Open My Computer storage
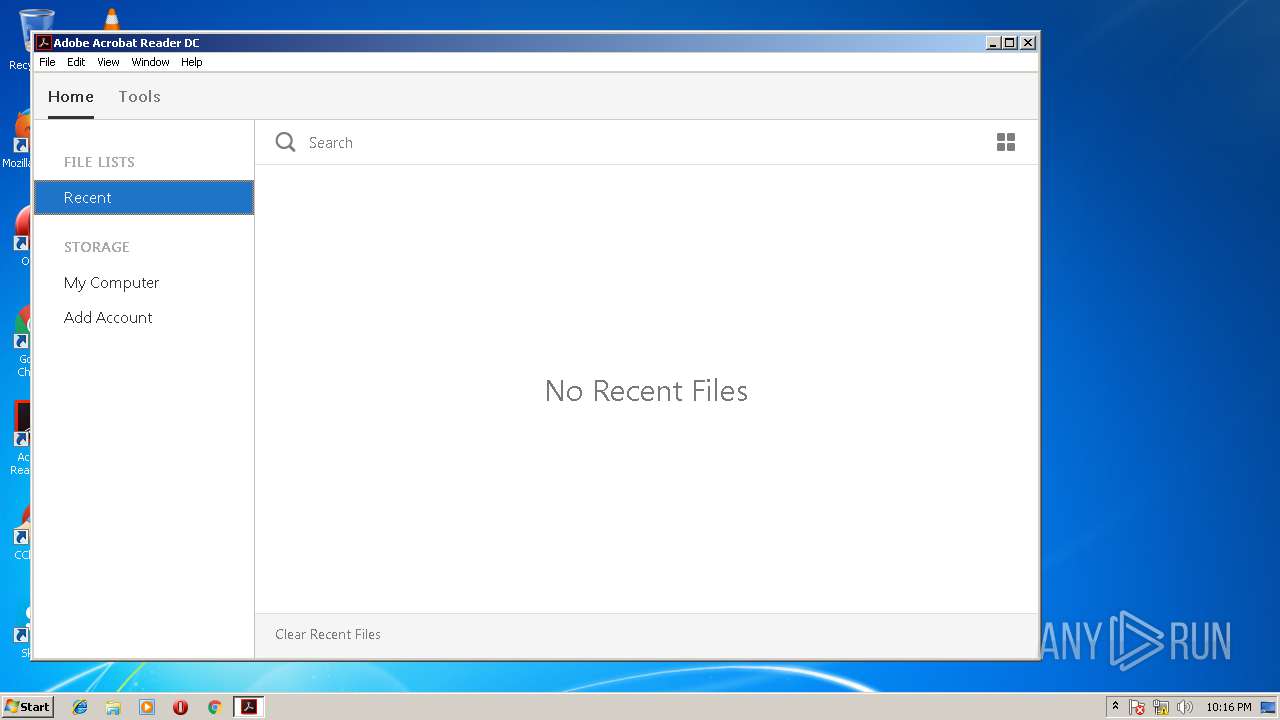The width and height of the screenshot is (1280, 720). coord(111,283)
